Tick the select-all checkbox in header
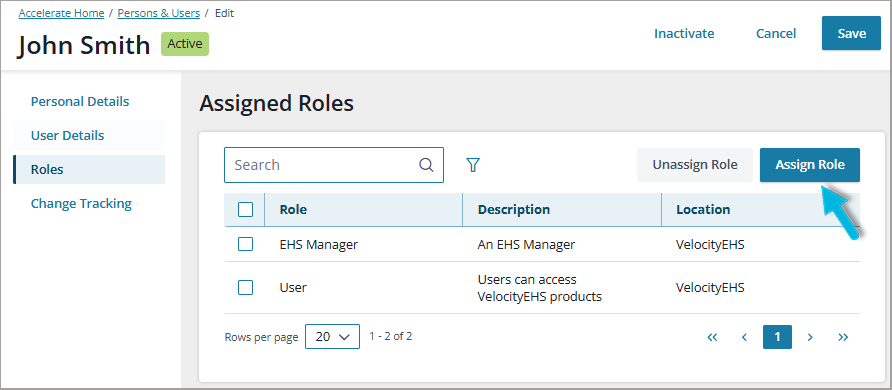 (245, 210)
